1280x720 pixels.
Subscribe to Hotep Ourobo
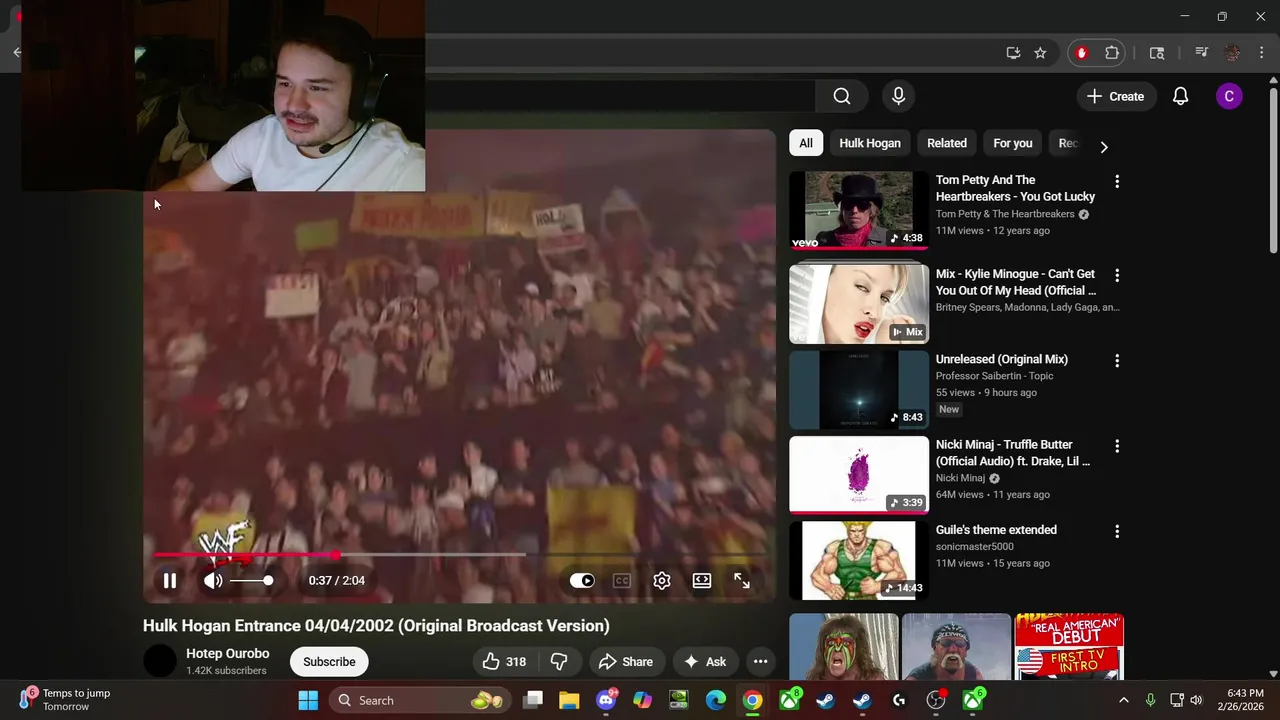tap(329, 661)
